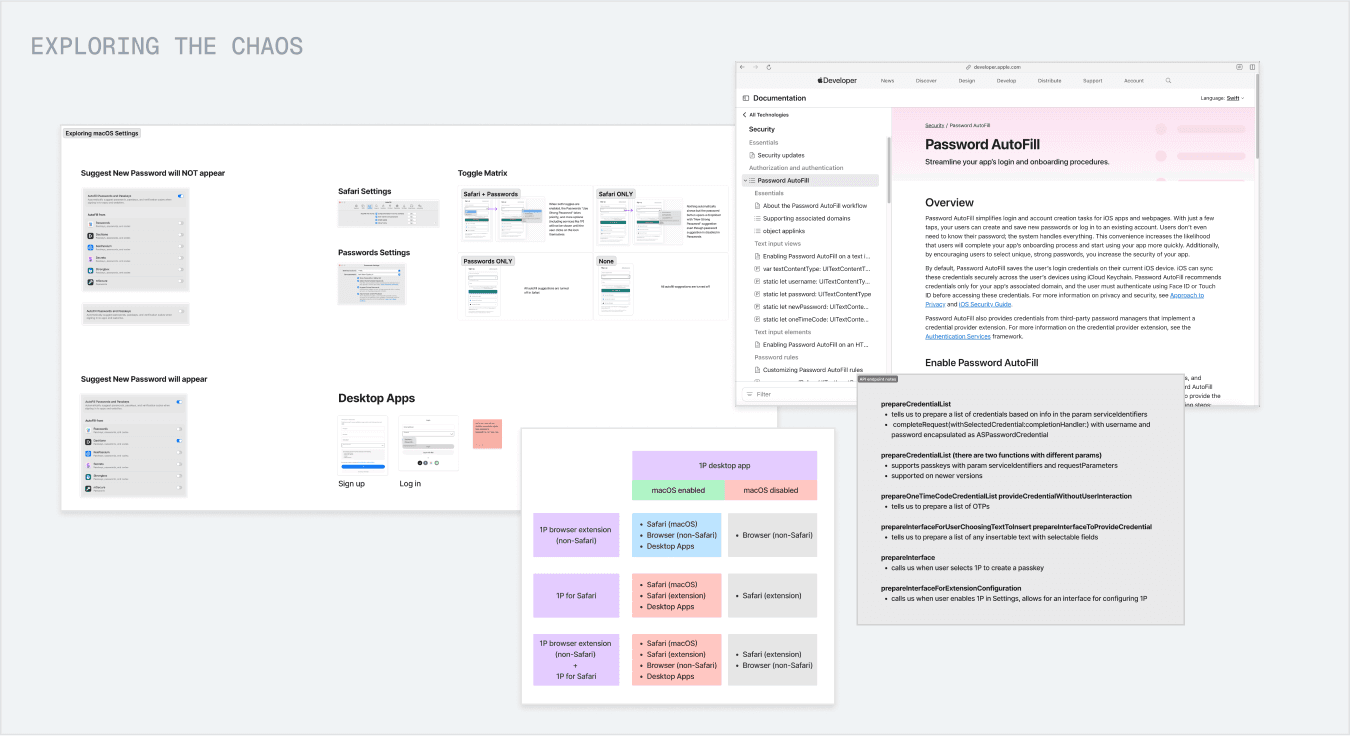The image size is (1350, 736).
Task: Open the Support menu item
Action: pyautogui.click(x=1092, y=81)
